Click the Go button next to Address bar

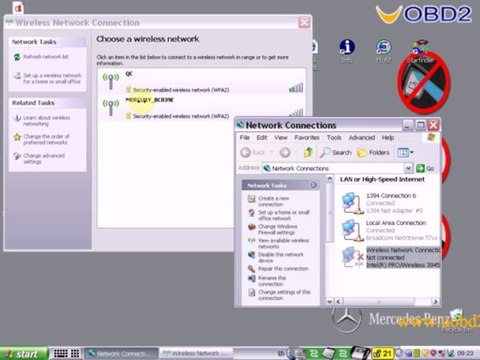coord(425,168)
